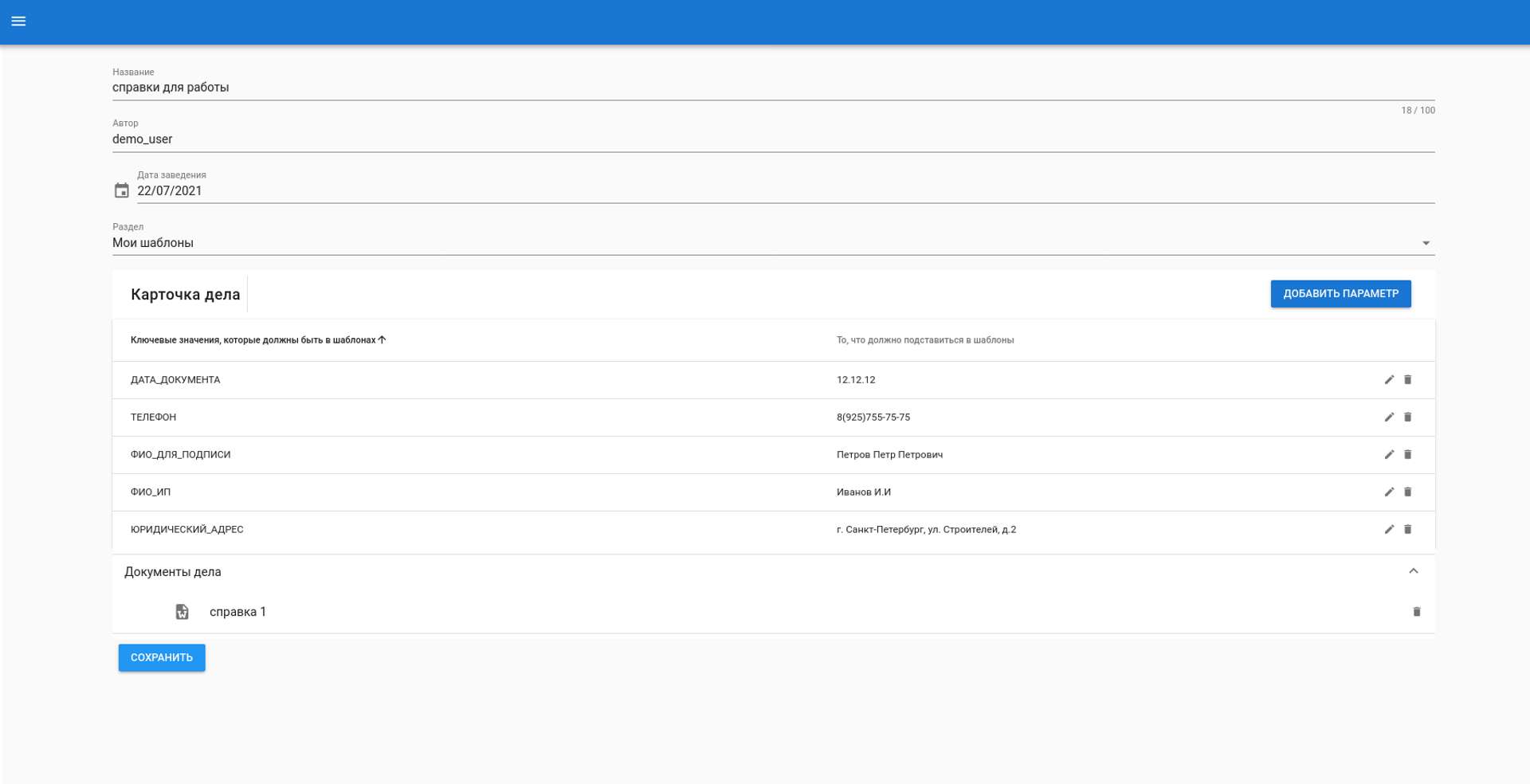Screen dimensions: 1530x784
Task: Edit the ЮРИДИЧЕСКИЙ_АДРЕС parameter
Action: click(1389, 530)
